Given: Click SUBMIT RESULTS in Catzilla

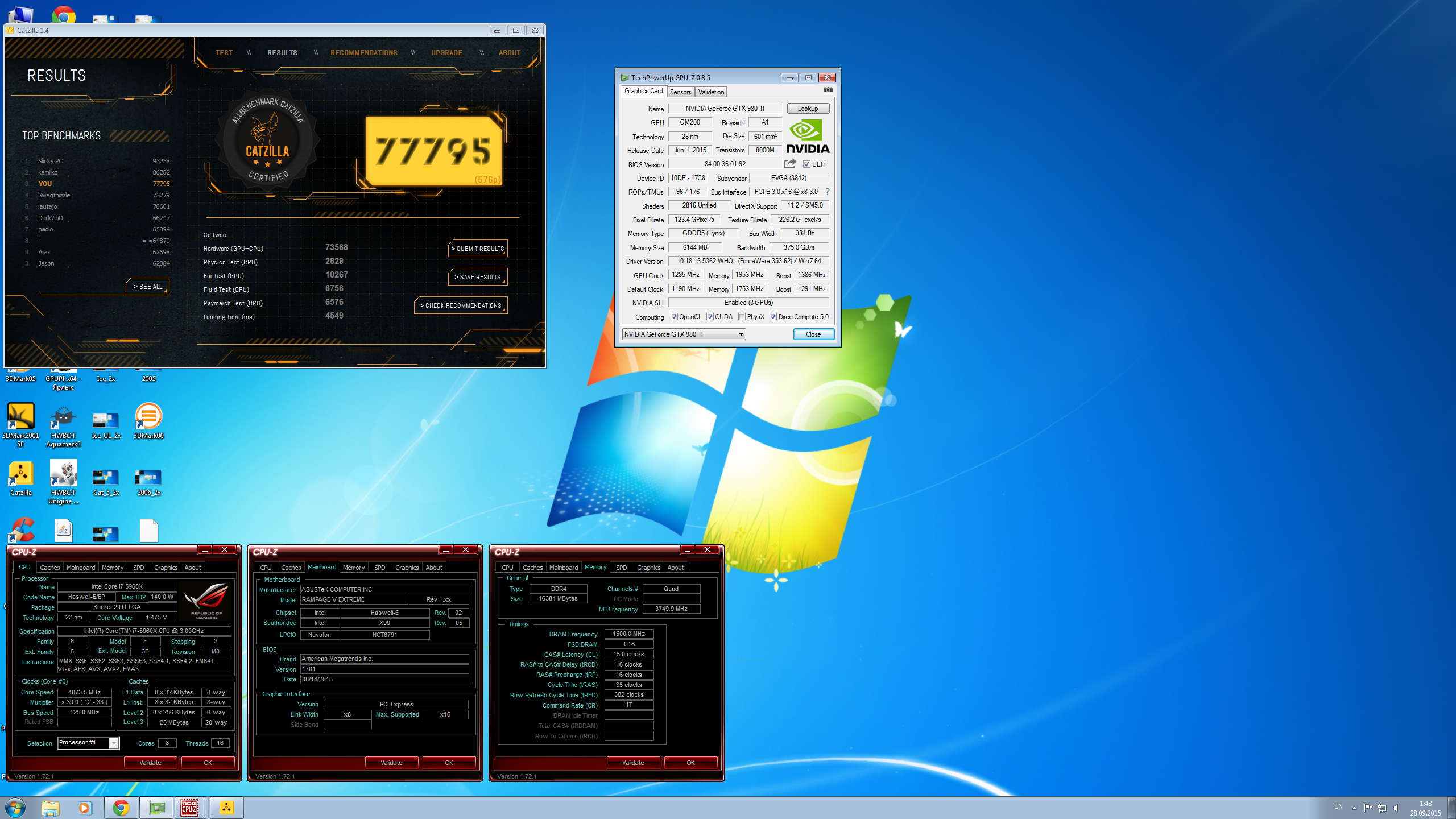Looking at the screenshot, I should click(478, 249).
